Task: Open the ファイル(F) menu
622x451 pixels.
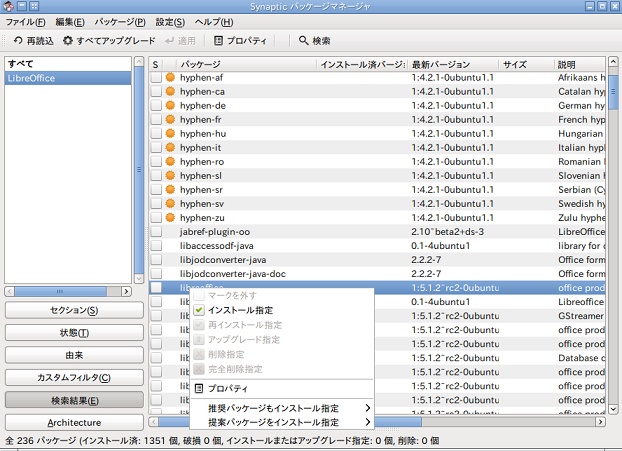Action: 25,22
